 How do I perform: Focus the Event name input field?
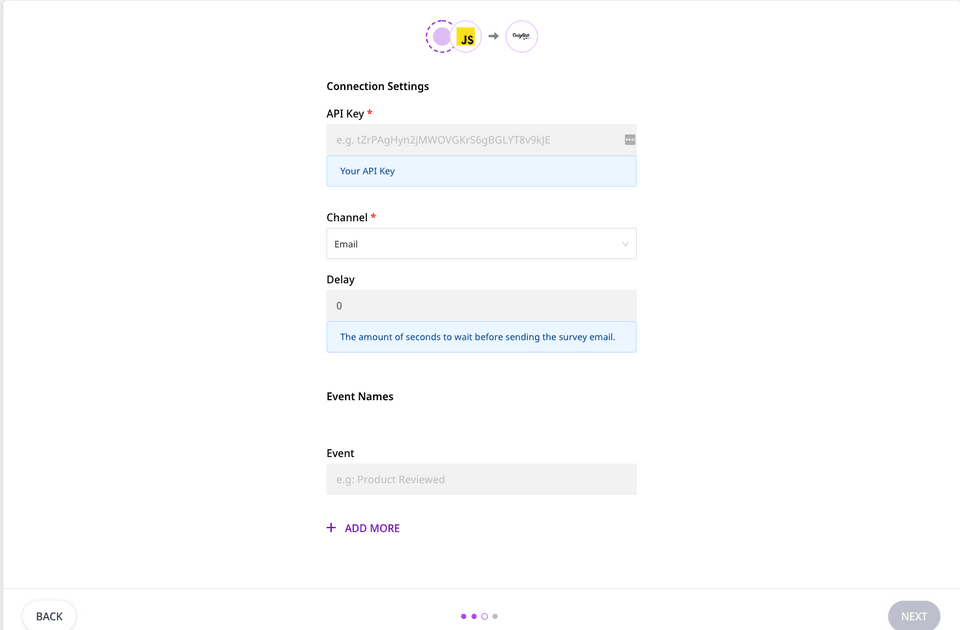click(x=481, y=479)
